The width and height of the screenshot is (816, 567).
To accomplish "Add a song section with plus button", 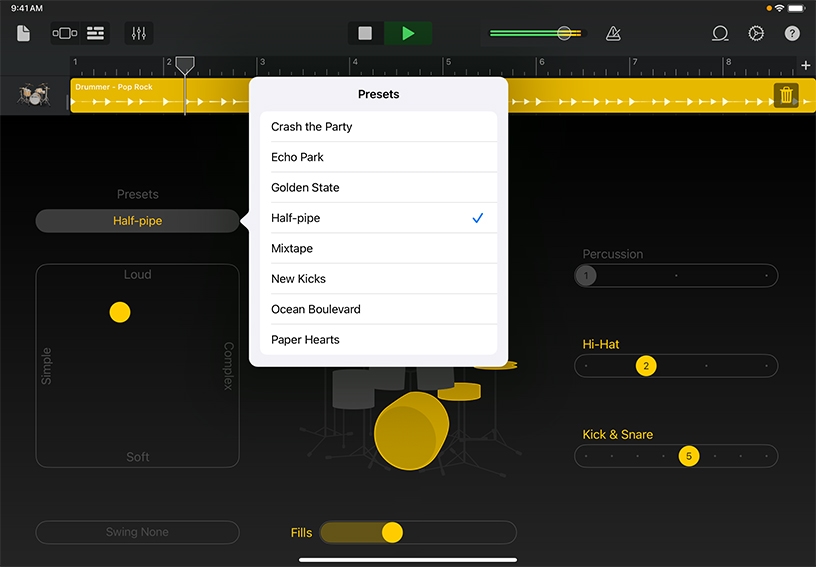I will [806, 66].
